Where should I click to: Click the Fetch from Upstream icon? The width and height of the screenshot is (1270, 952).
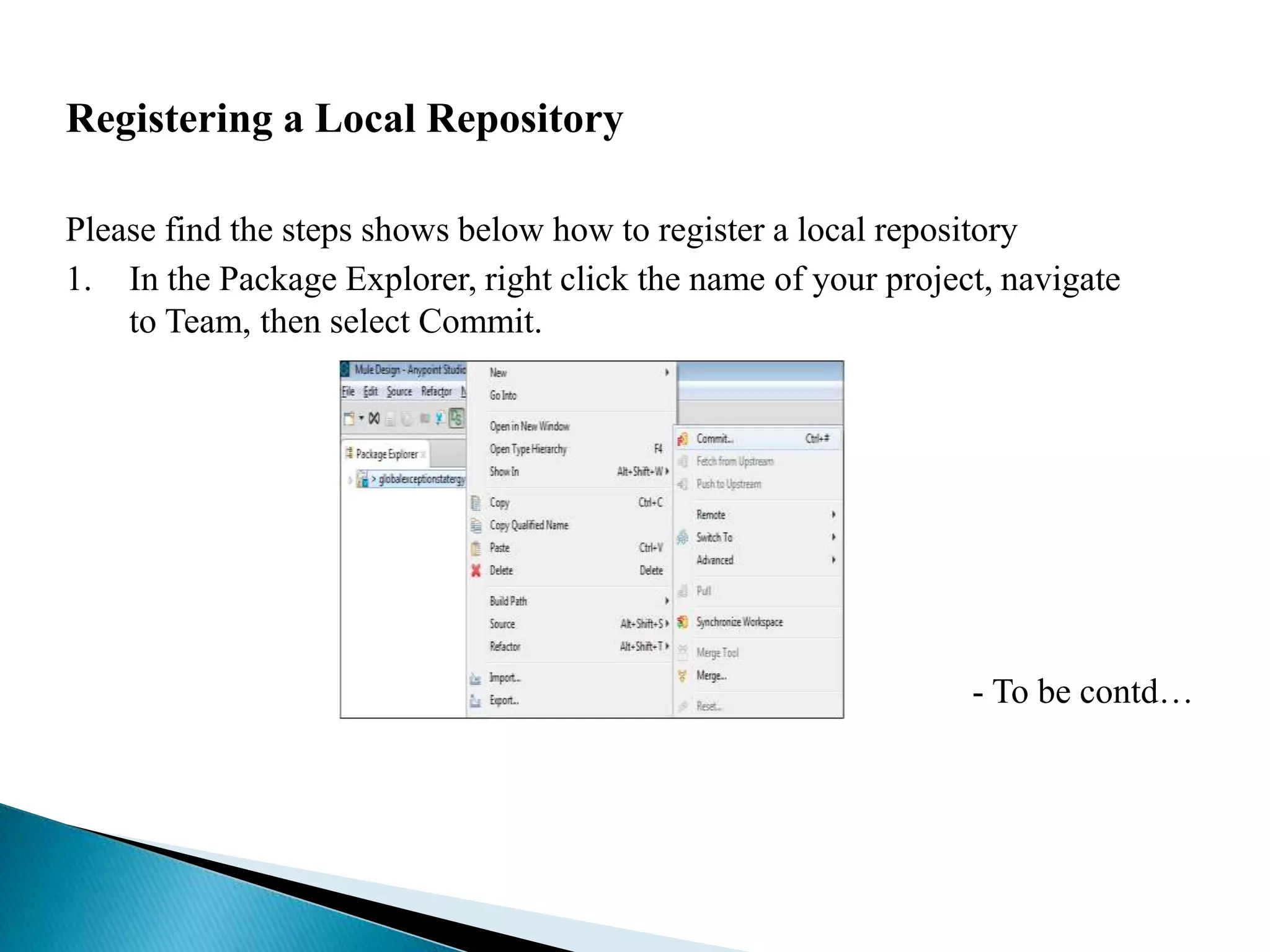tap(683, 462)
